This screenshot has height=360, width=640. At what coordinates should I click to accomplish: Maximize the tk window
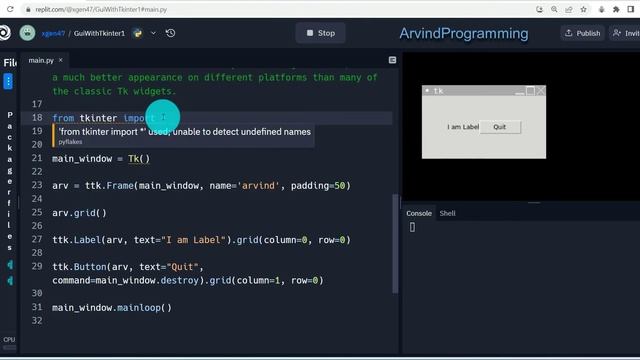click(530, 91)
